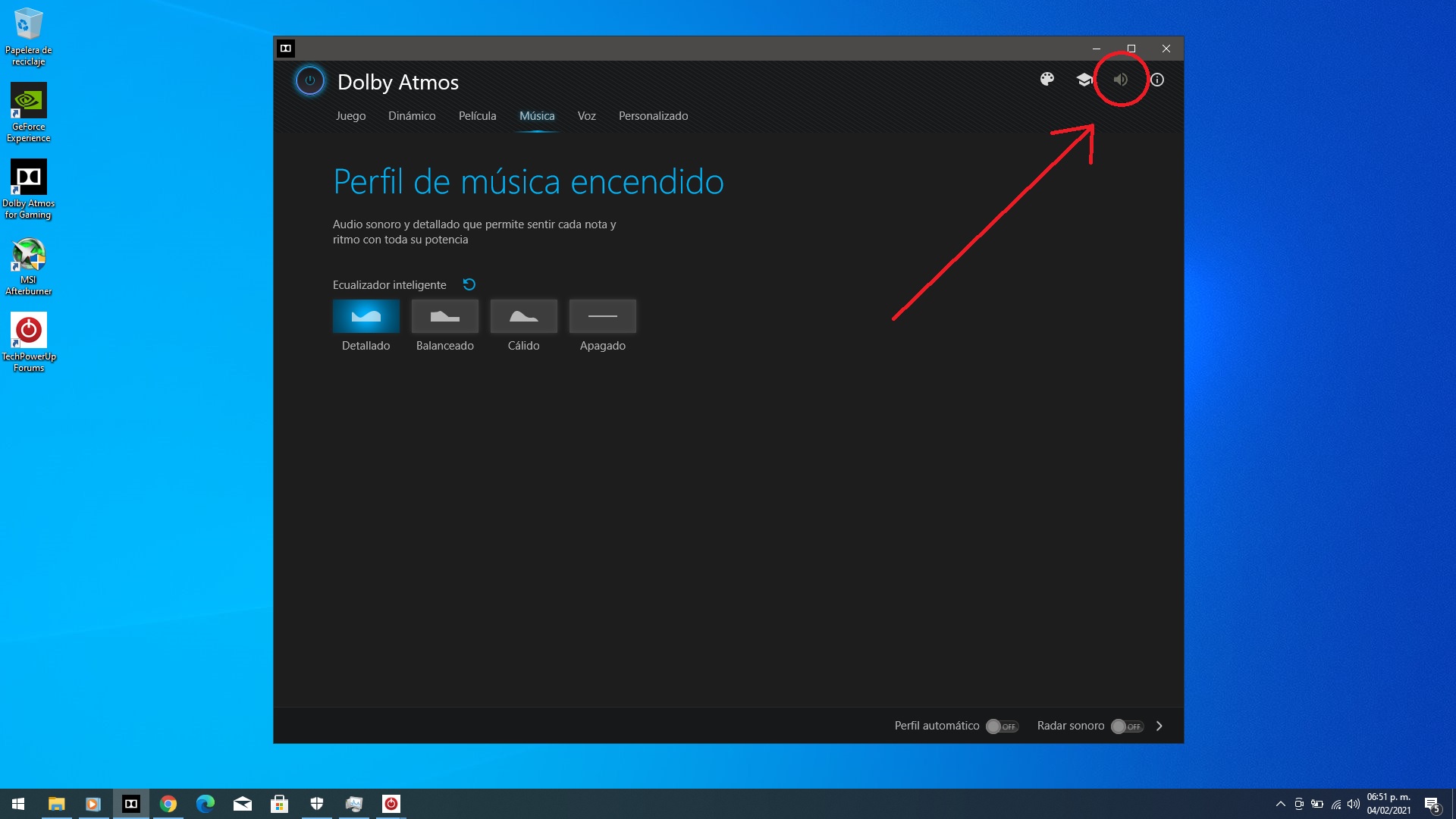1456x819 pixels.
Task: Open GeForce Experience desktop shortcut
Action: [28, 112]
